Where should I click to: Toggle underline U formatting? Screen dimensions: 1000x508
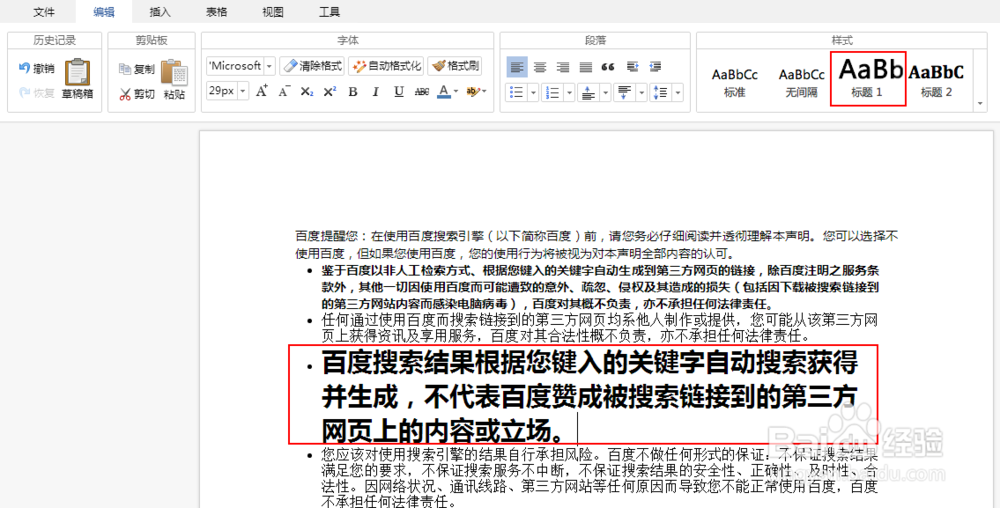[399, 92]
